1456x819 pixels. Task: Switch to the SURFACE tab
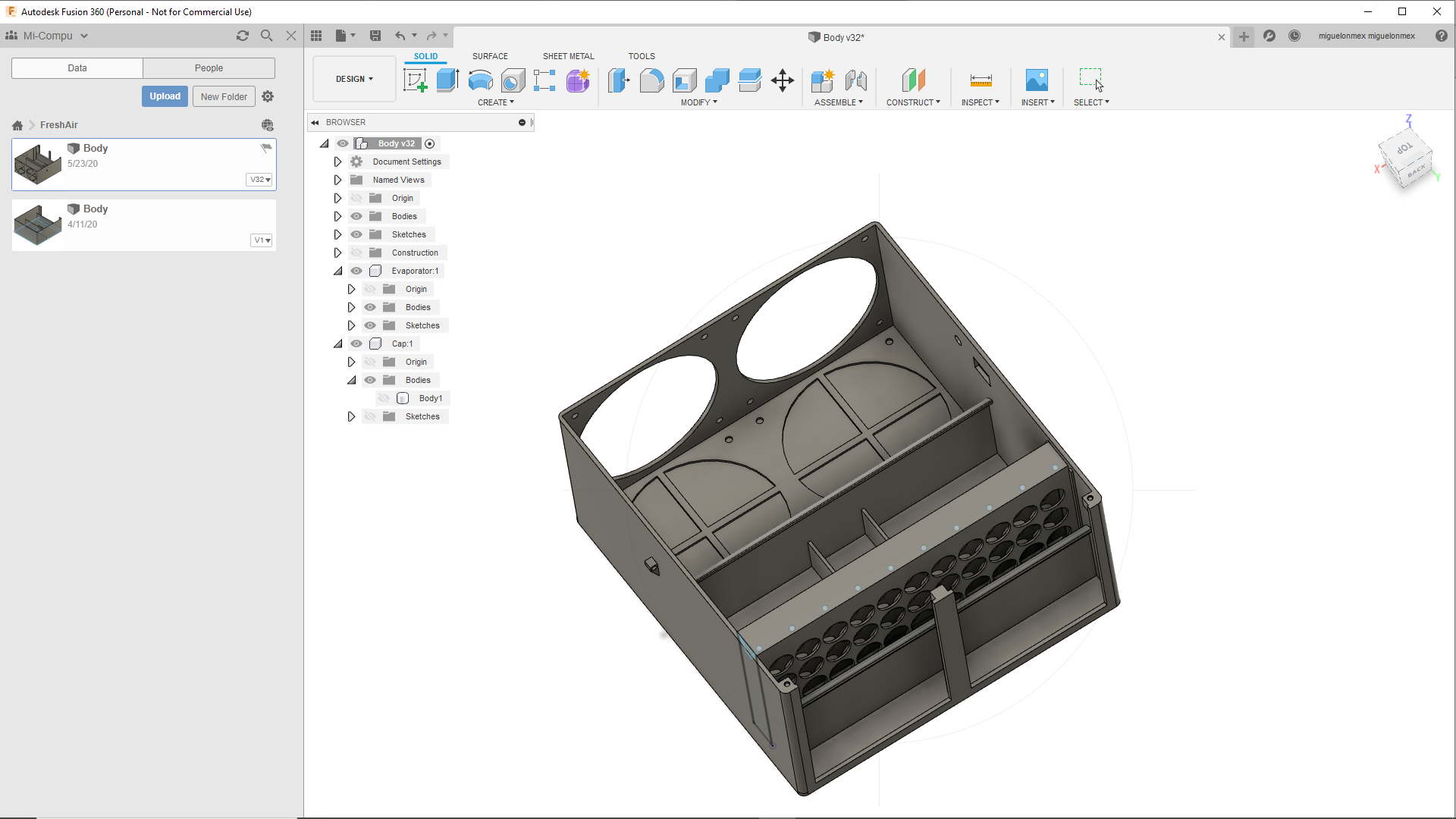(490, 56)
